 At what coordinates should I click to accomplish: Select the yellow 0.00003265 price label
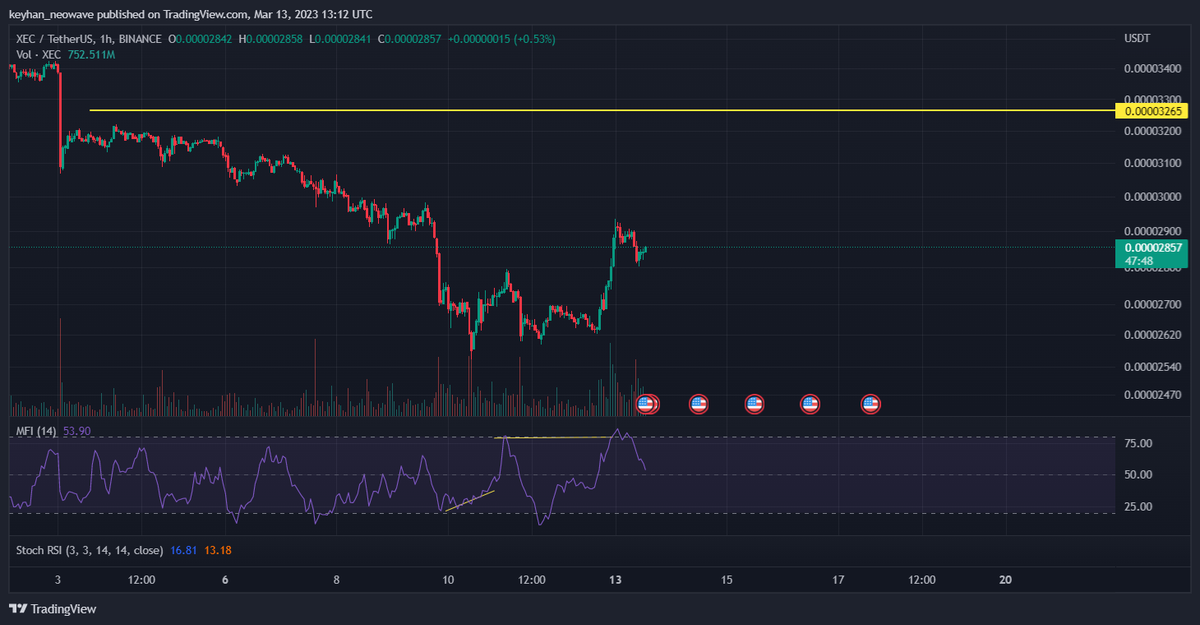[1154, 110]
